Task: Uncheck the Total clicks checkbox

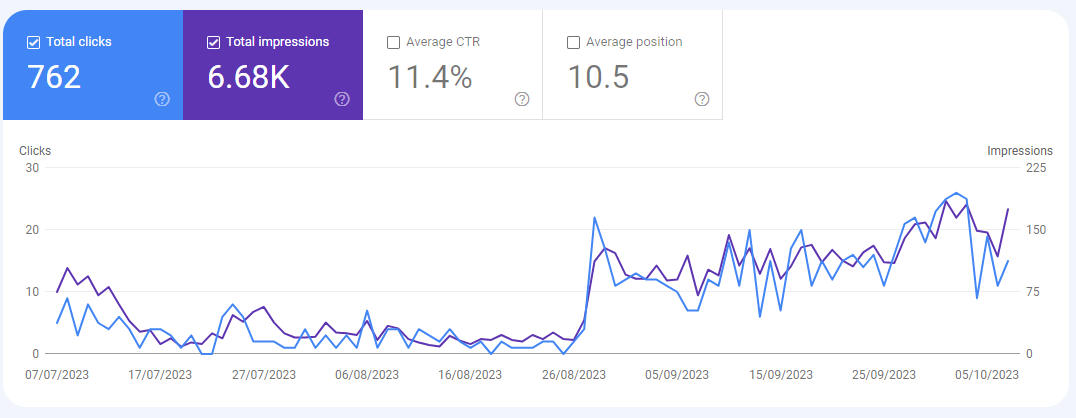Action: coord(34,42)
